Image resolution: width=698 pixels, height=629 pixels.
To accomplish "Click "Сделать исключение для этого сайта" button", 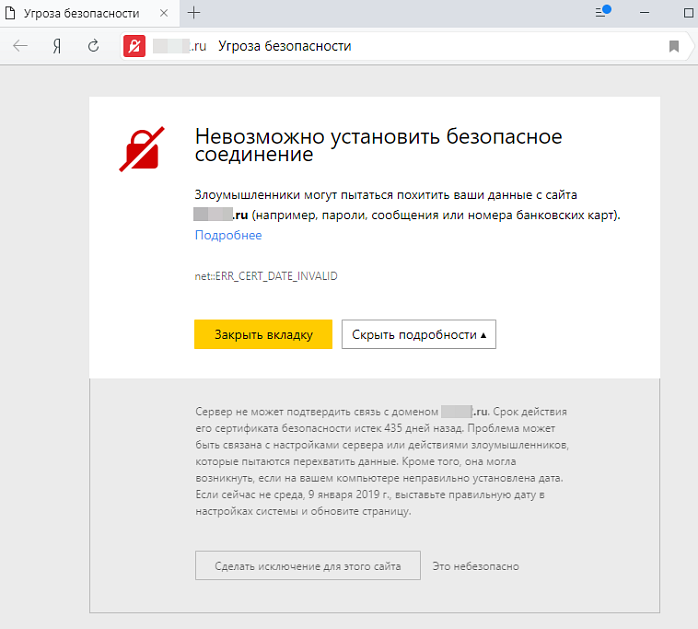I will click(308, 566).
